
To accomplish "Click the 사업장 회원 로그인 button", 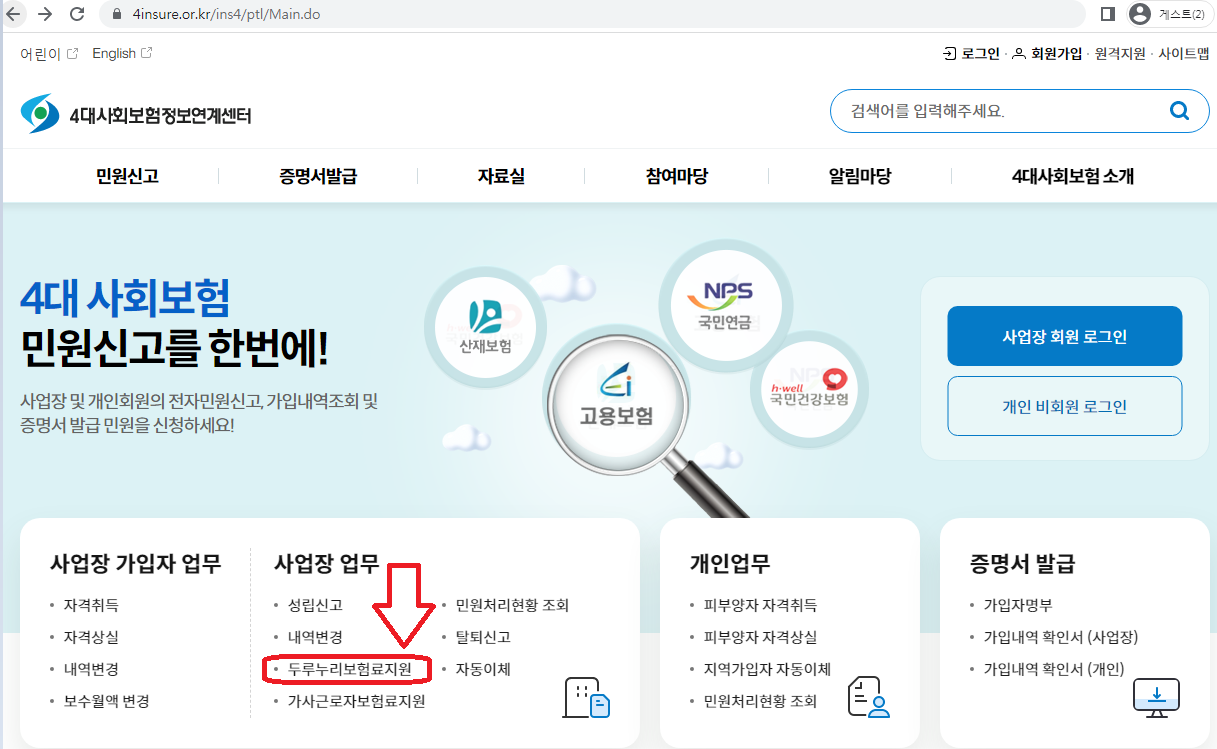I will 1065,336.
